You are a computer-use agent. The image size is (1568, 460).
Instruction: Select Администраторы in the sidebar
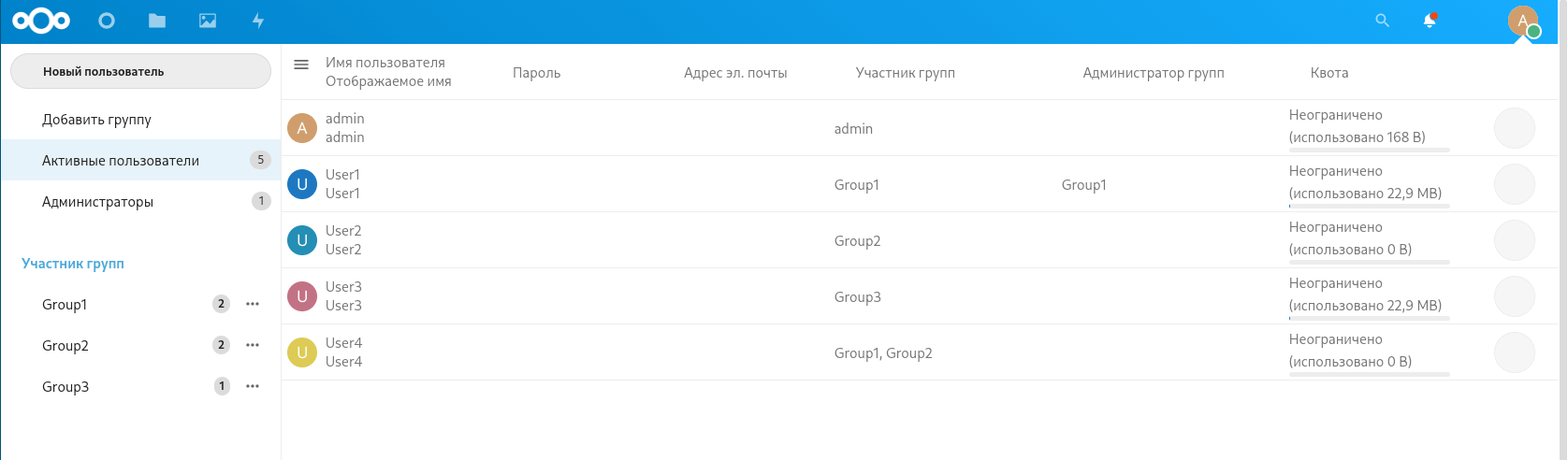140,201
